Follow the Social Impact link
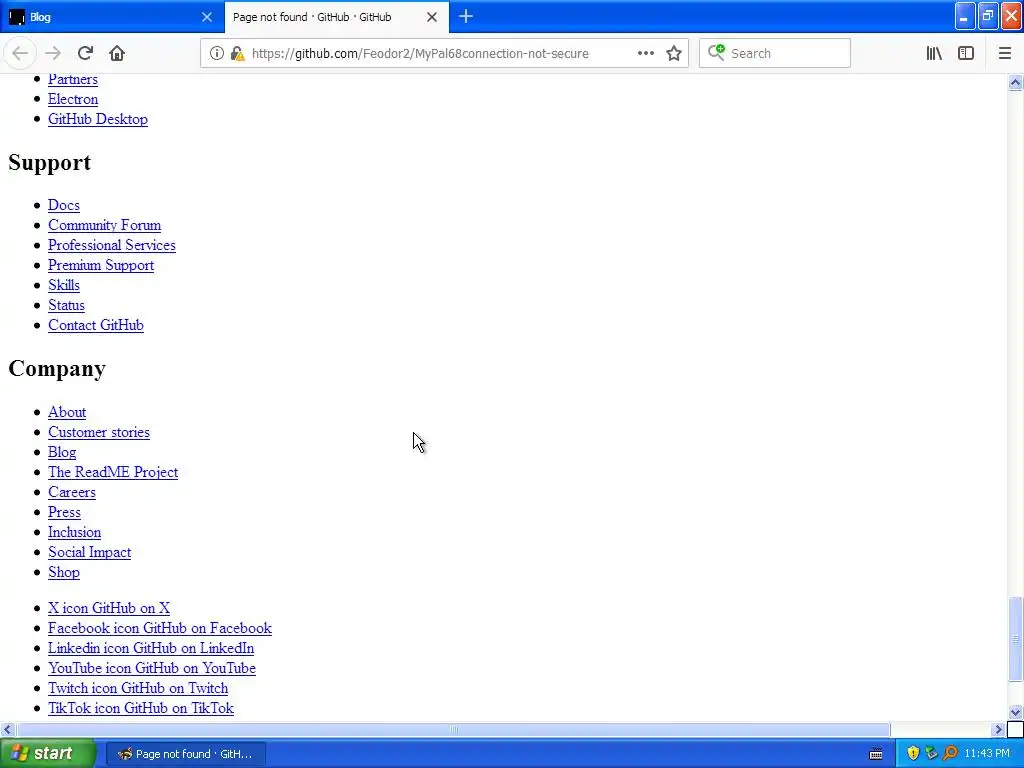This screenshot has width=1024, height=768. pyautogui.click(x=89, y=552)
